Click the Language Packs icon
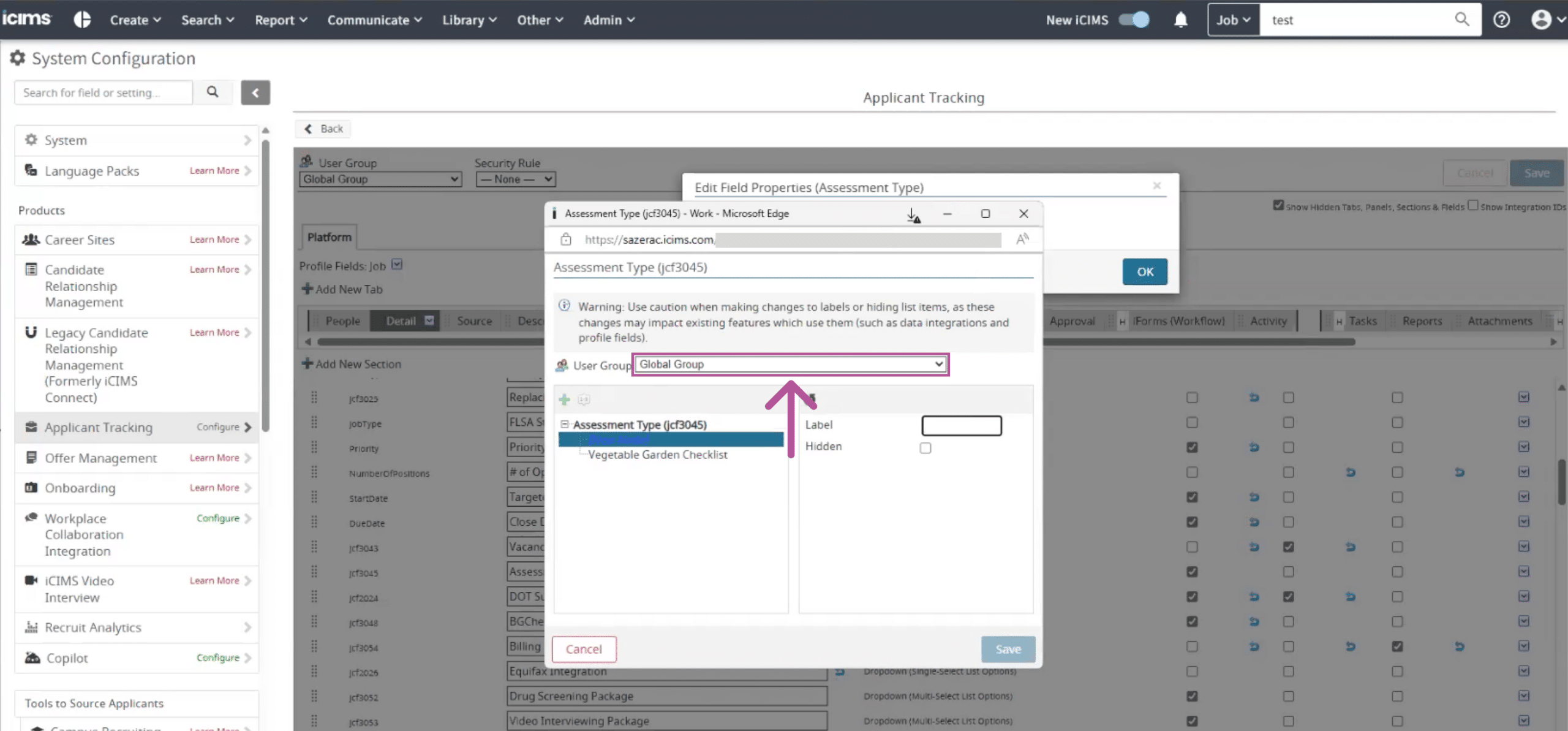The width and height of the screenshot is (1568, 731). 31,170
